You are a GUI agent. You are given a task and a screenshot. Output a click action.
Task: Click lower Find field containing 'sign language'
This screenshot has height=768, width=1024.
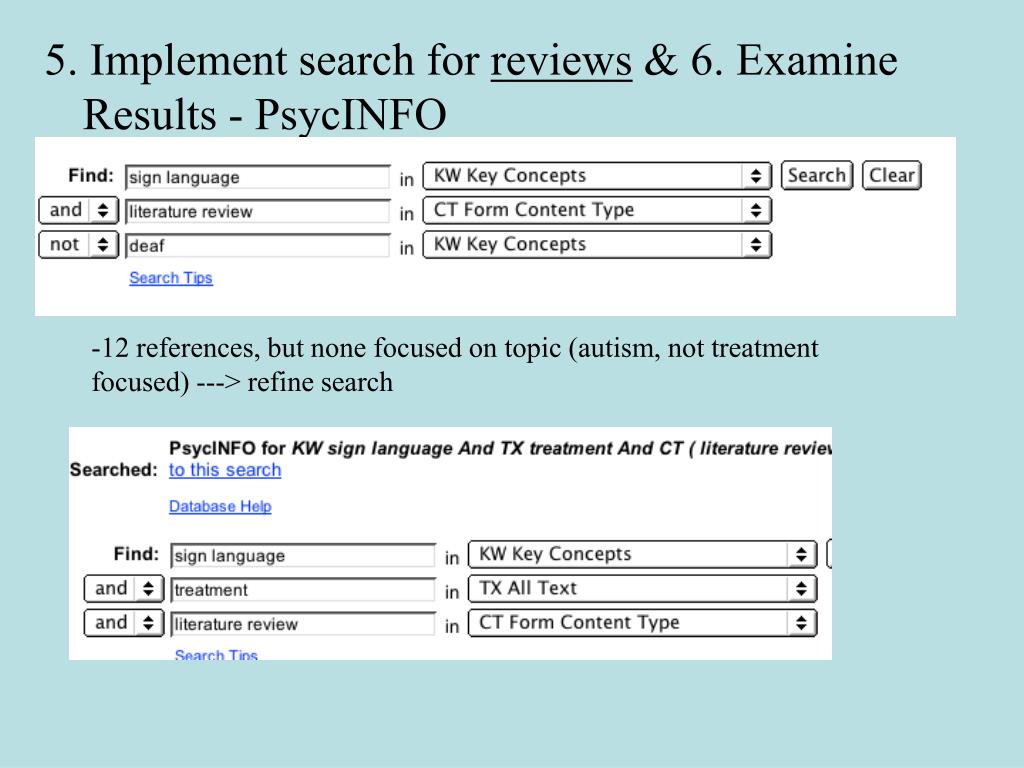pyautogui.click(x=302, y=555)
